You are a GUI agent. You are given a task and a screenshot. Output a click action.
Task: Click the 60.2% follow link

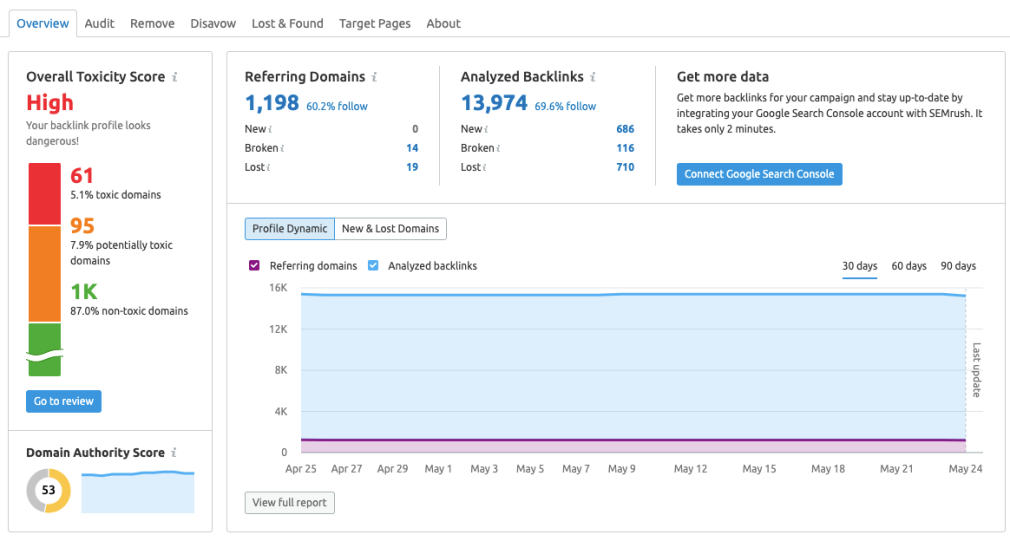coord(337,106)
